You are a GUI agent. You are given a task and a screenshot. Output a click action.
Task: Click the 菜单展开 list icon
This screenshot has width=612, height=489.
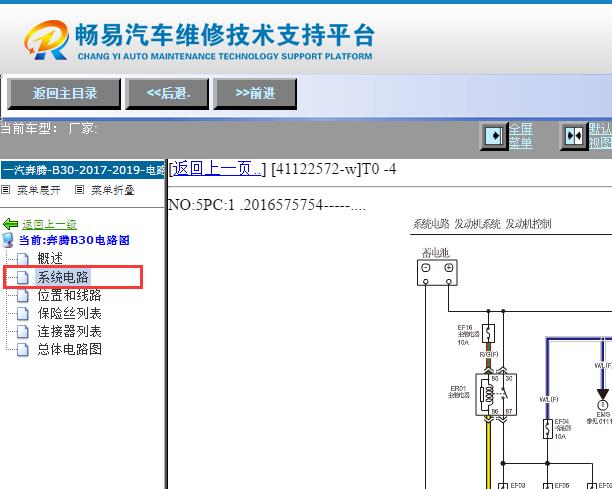click(5, 190)
